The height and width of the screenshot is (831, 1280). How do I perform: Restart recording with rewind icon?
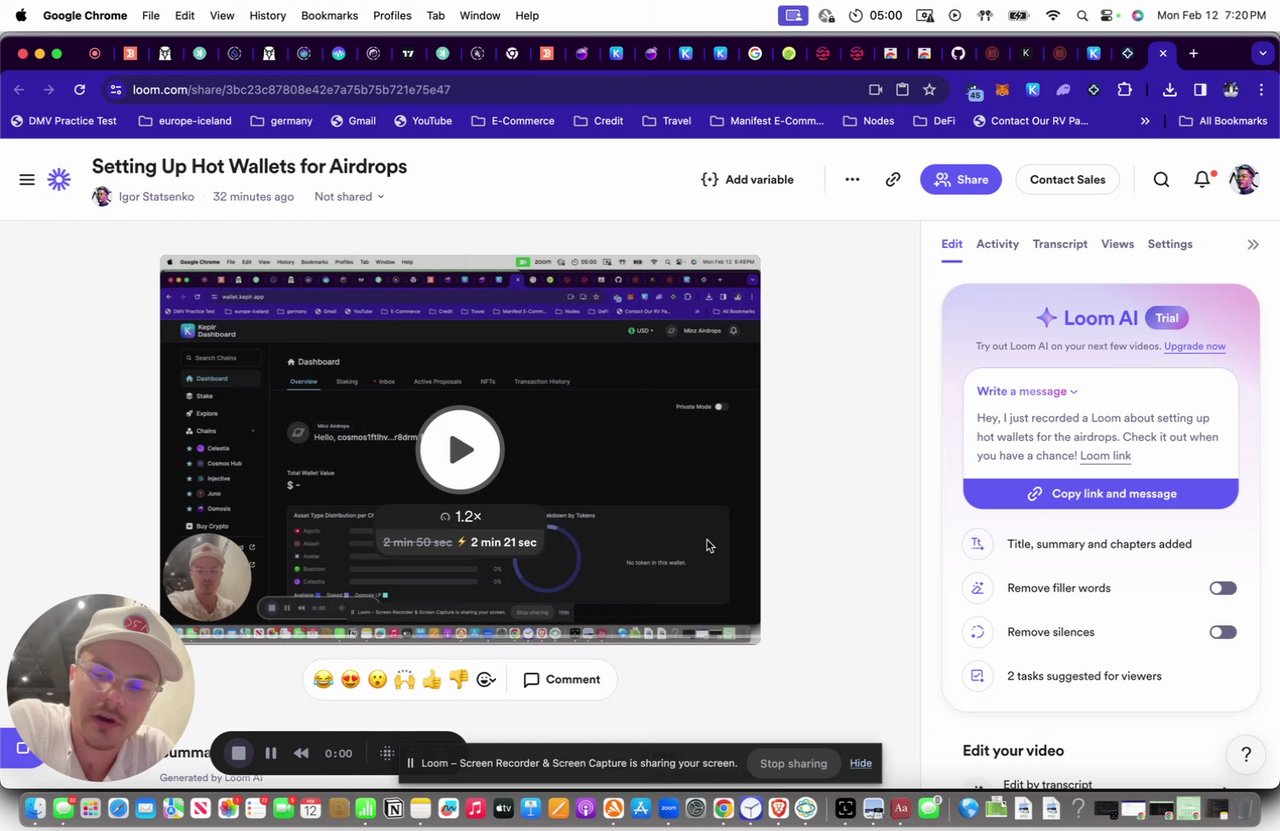pos(301,753)
